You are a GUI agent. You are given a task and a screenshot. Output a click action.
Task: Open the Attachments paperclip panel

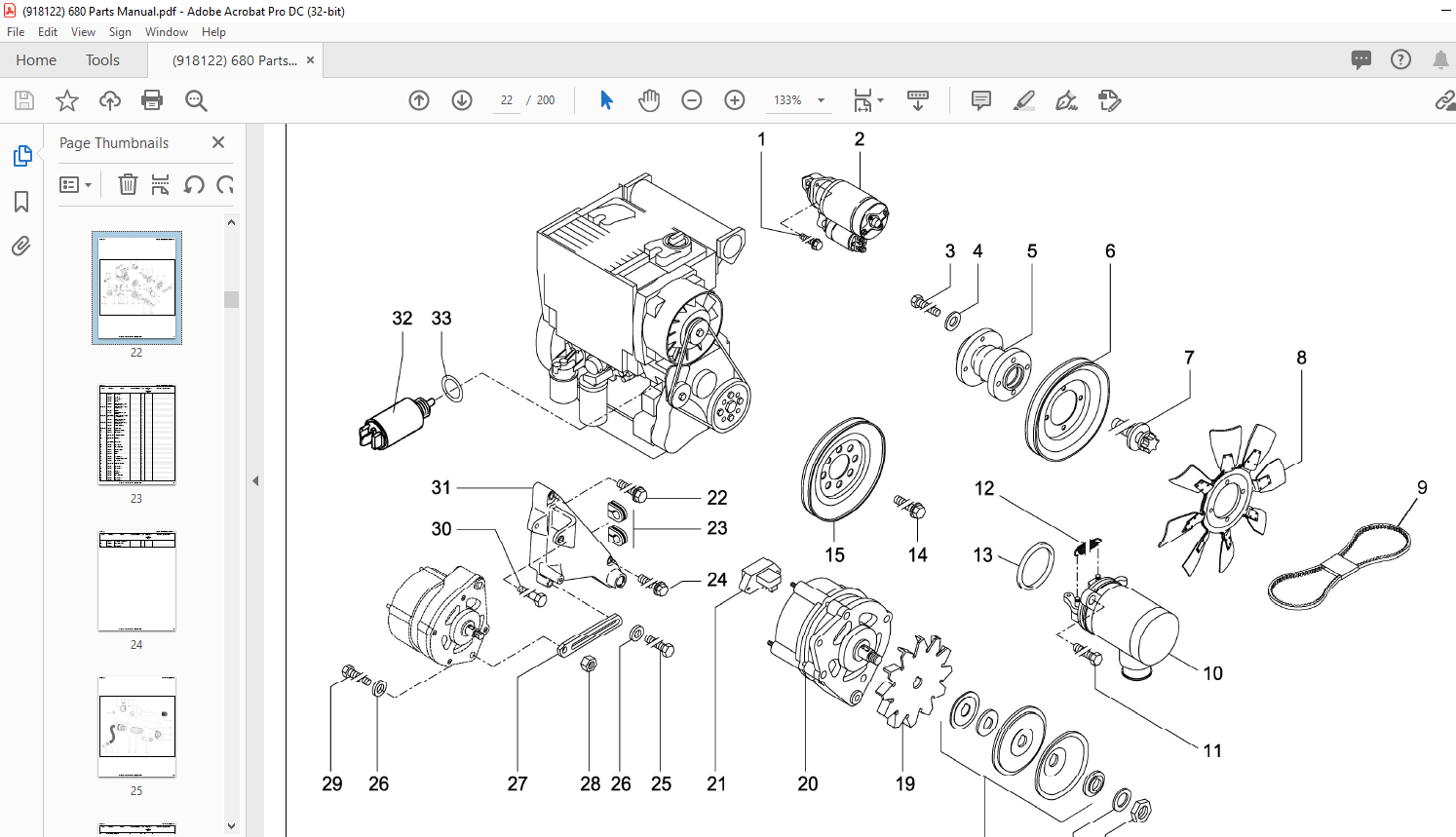click(x=21, y=246)
